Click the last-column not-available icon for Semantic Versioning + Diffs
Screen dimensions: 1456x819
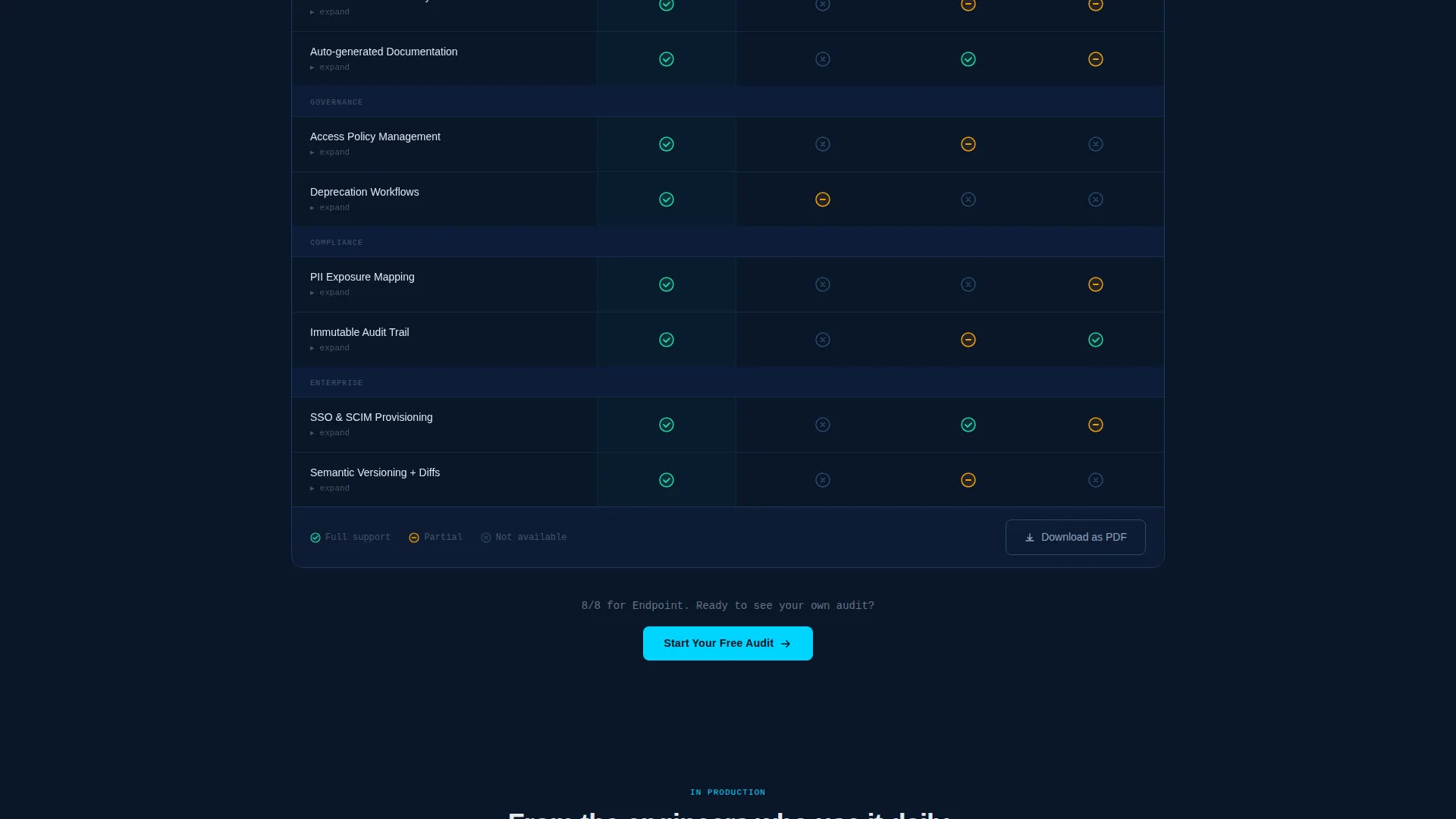click(x=1096, y=480)
